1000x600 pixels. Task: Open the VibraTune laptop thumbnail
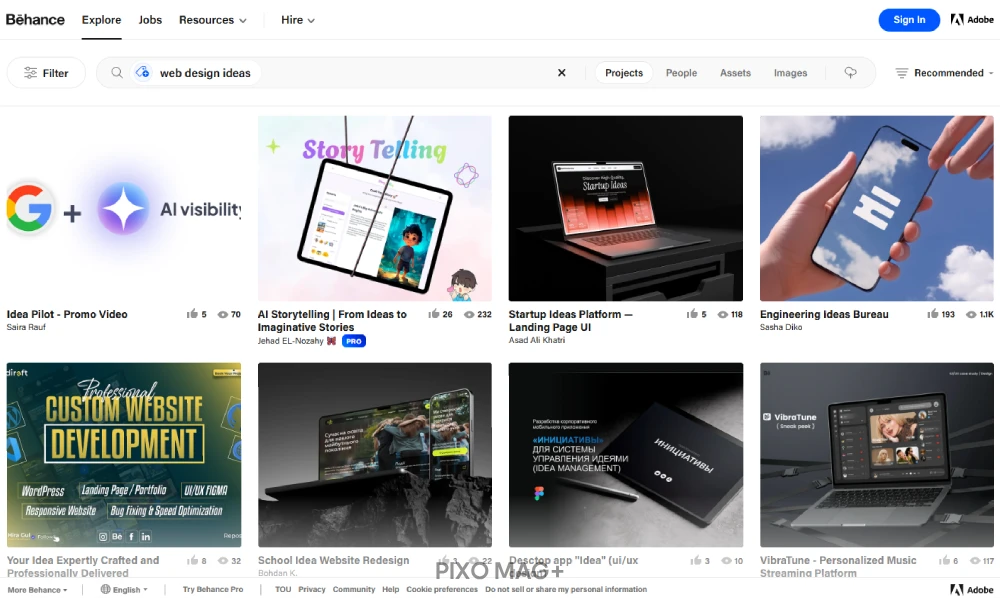point(877,455)
